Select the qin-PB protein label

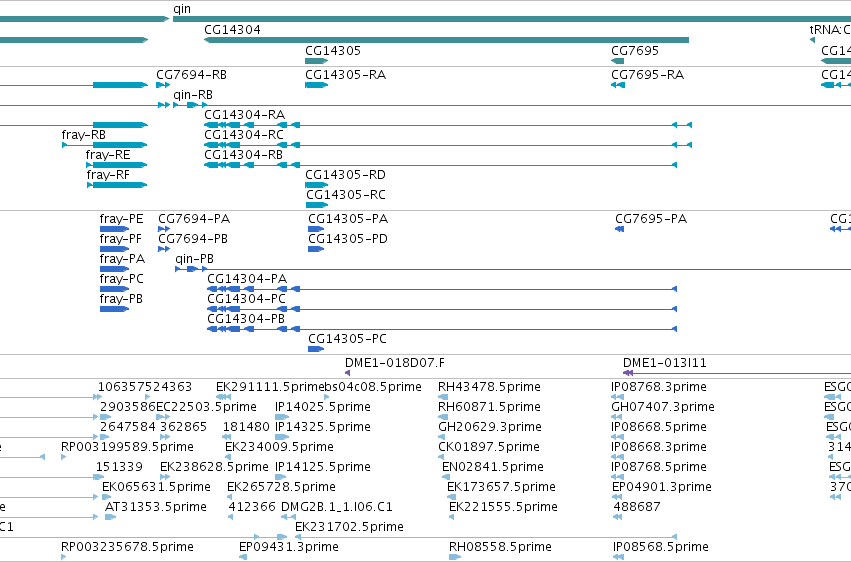point(194,259)
